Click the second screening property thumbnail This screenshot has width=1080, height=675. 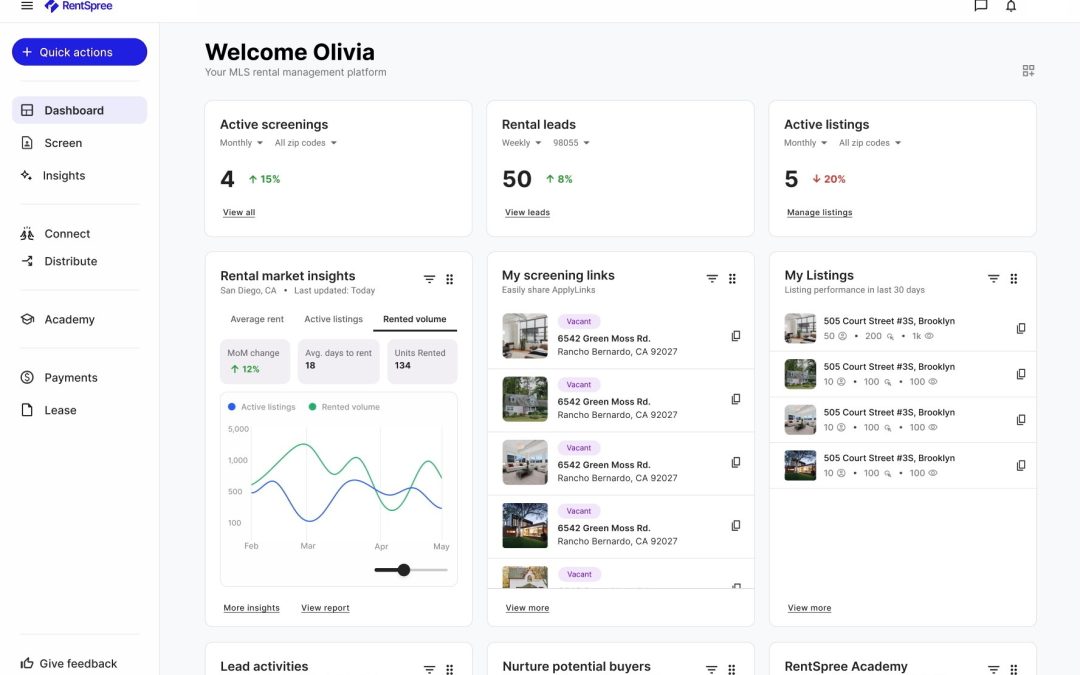point(525,399)
